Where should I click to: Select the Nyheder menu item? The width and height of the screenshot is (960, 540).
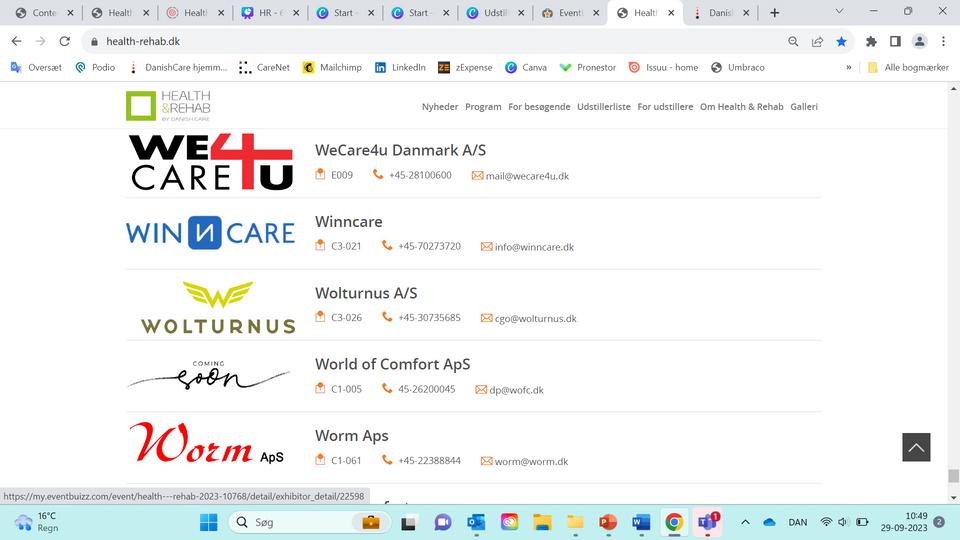point(440,107)
